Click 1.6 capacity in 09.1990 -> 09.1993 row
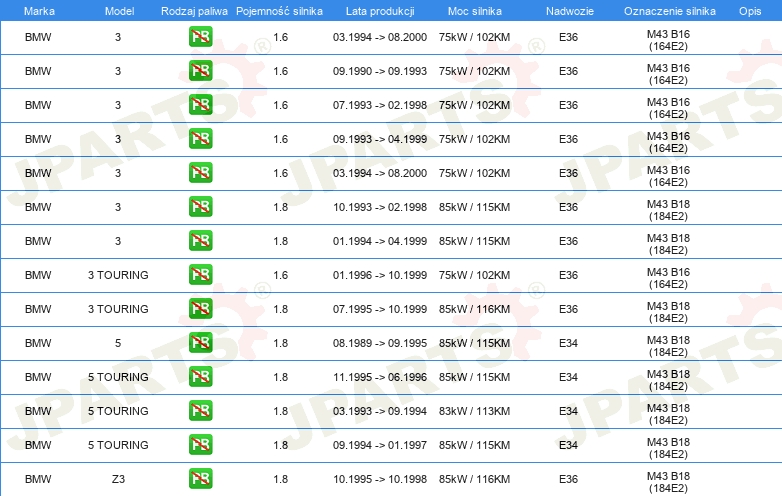Viewport: 782px width, 496px height. (281, 71)
